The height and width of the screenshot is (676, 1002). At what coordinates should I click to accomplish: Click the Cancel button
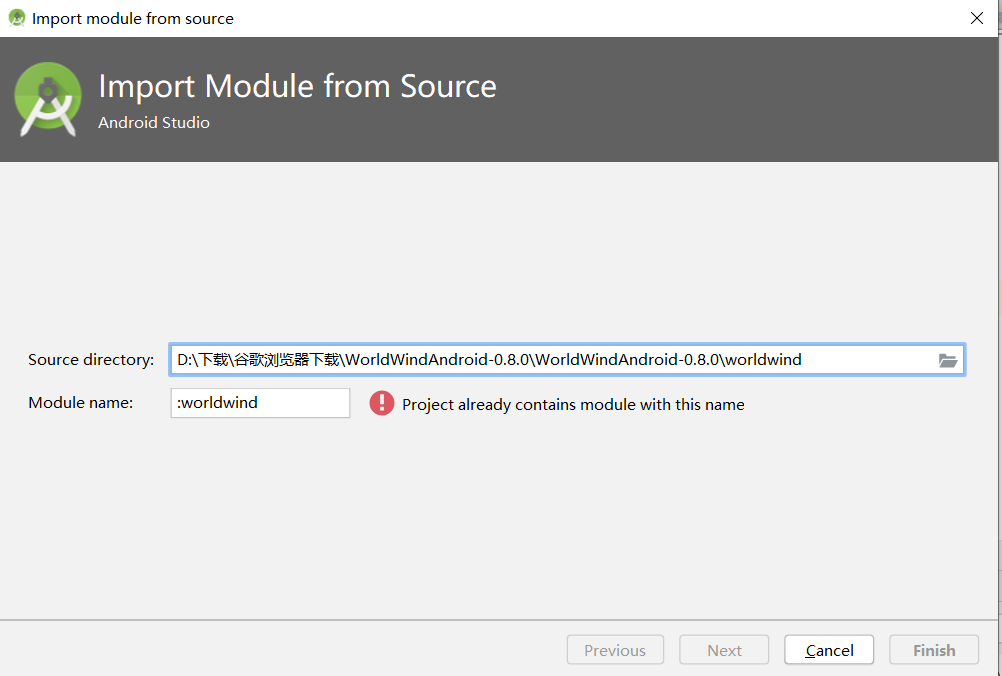(828, 649)
